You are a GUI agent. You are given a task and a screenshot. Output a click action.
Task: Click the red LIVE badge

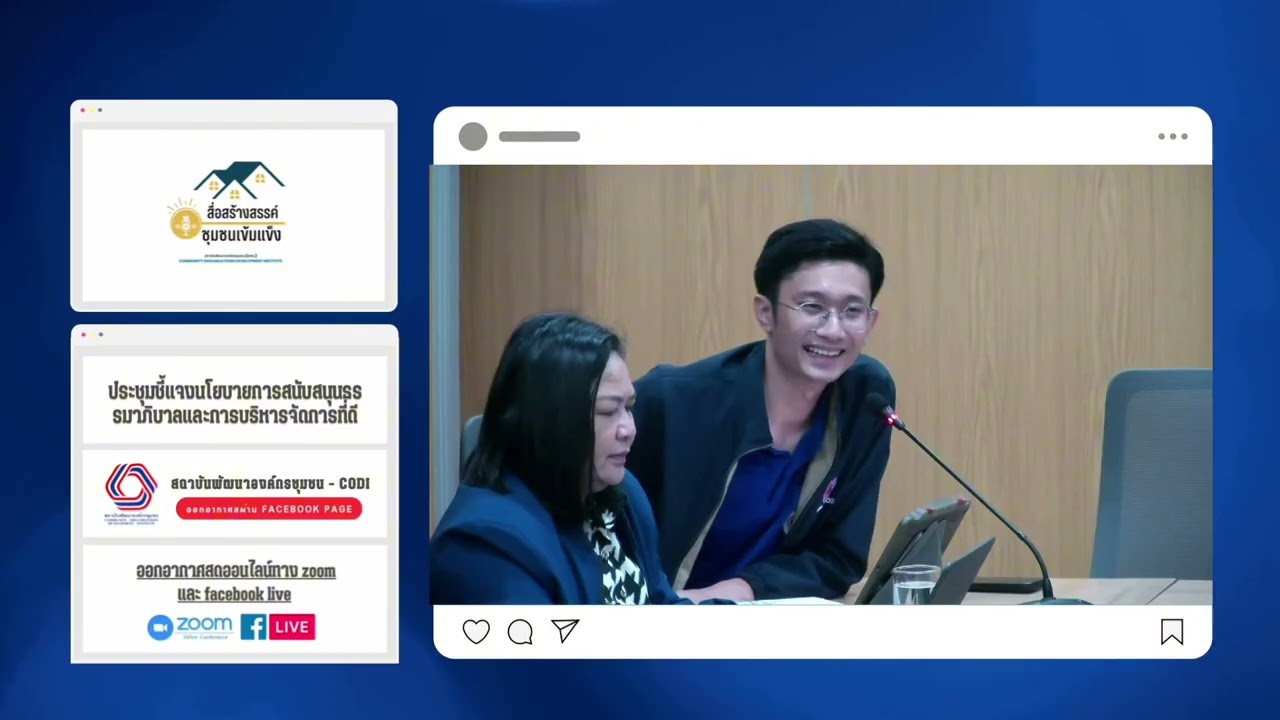pyautogui.click(x=292, y=627)
